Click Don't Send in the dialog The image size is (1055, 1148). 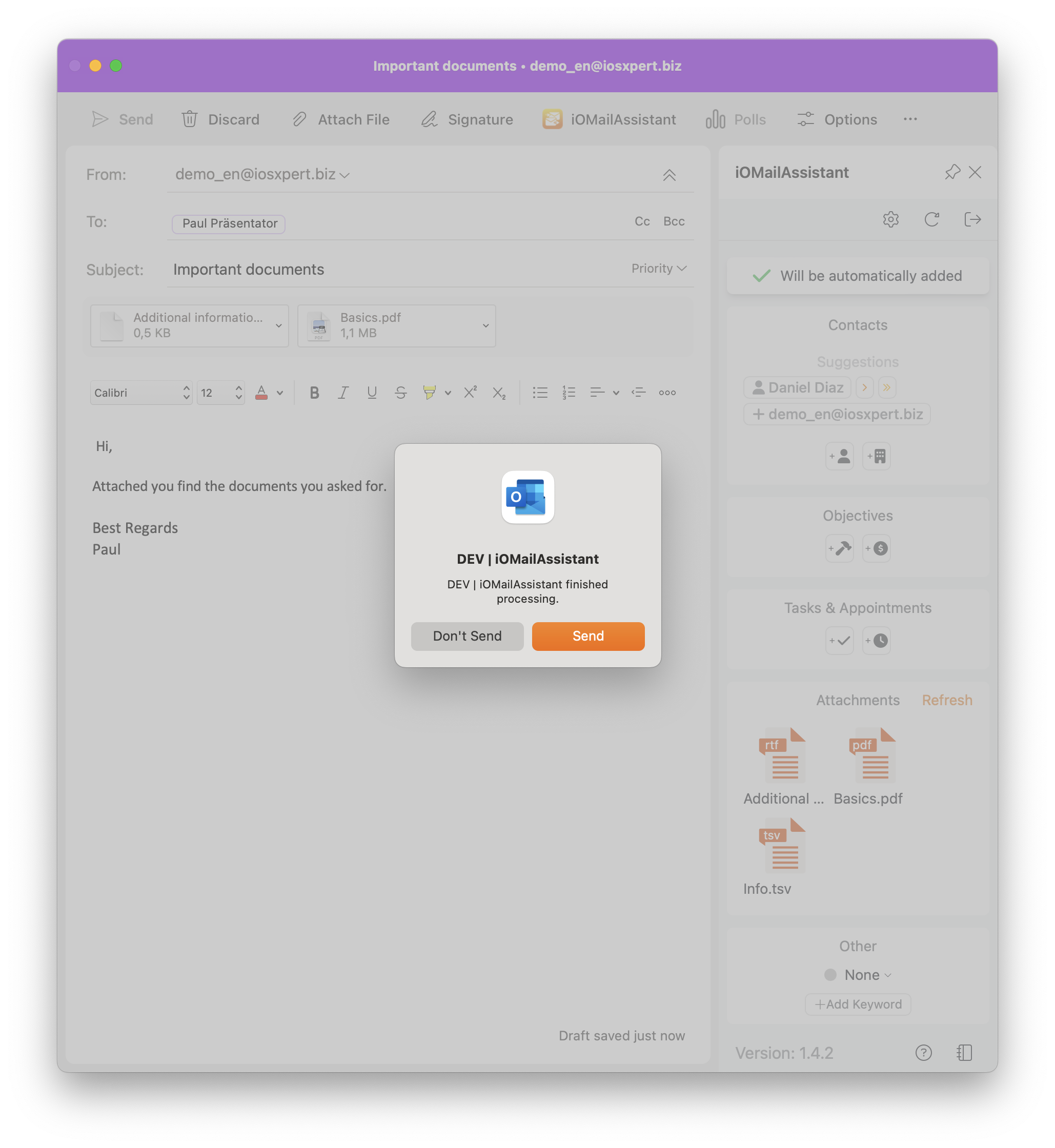[467, 636]
